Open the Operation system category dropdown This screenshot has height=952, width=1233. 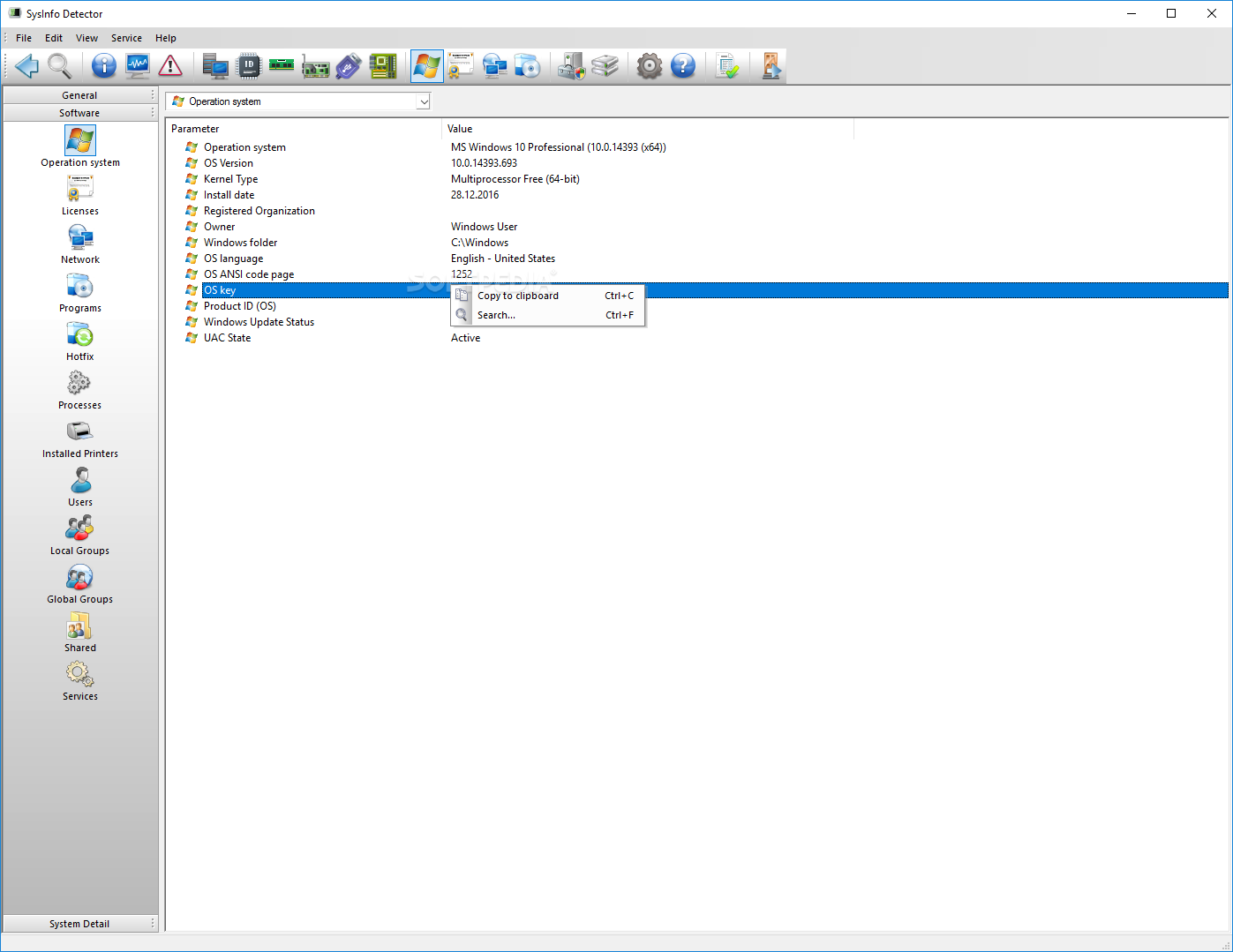point(297,101)
